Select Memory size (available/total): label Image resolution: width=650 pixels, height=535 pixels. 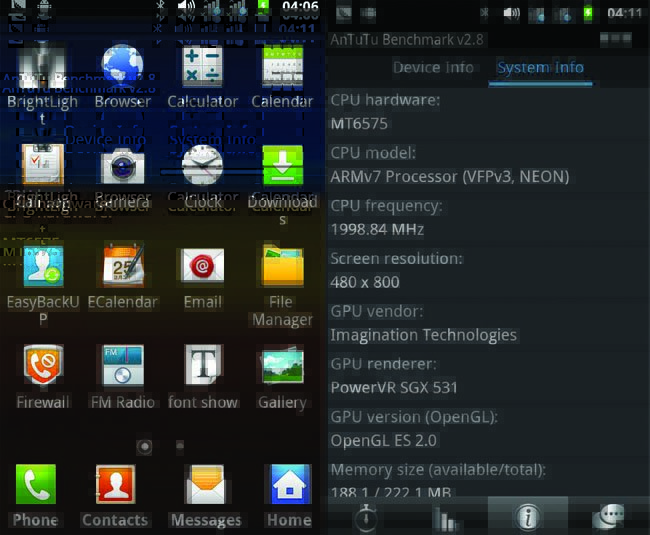pos(438,470)
